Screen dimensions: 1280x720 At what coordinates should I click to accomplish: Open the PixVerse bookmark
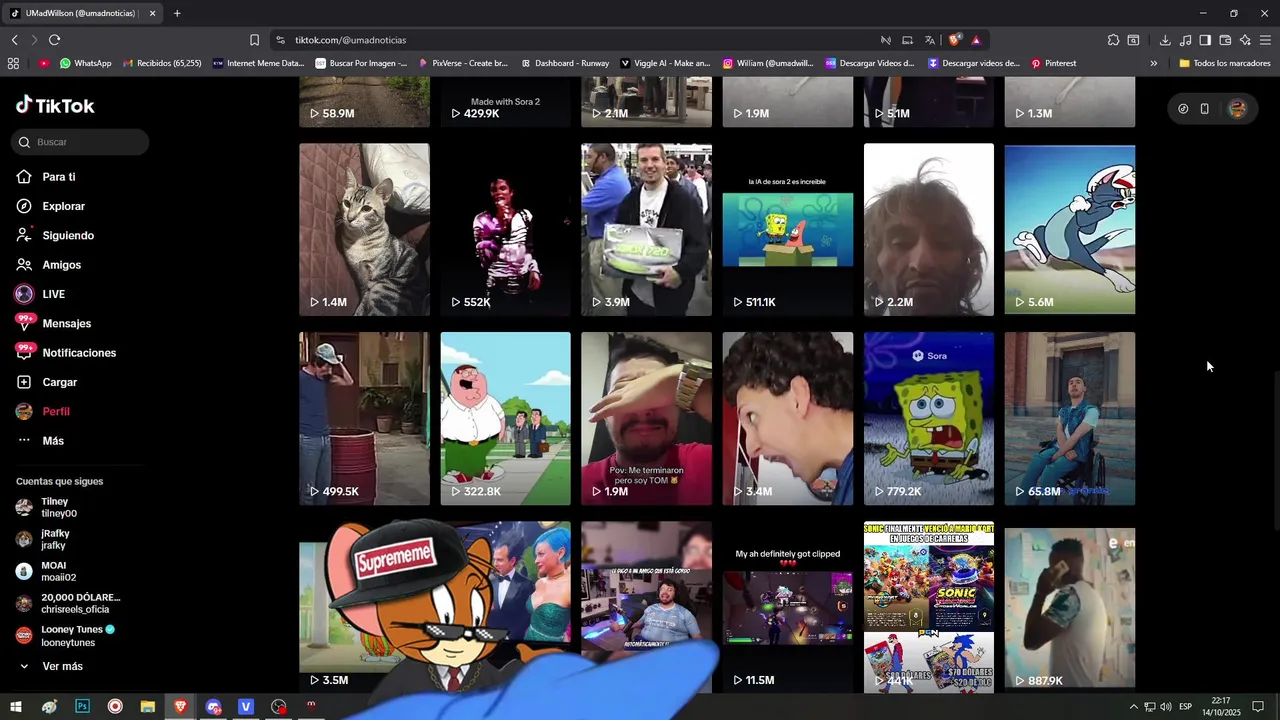tap(464, 63)
